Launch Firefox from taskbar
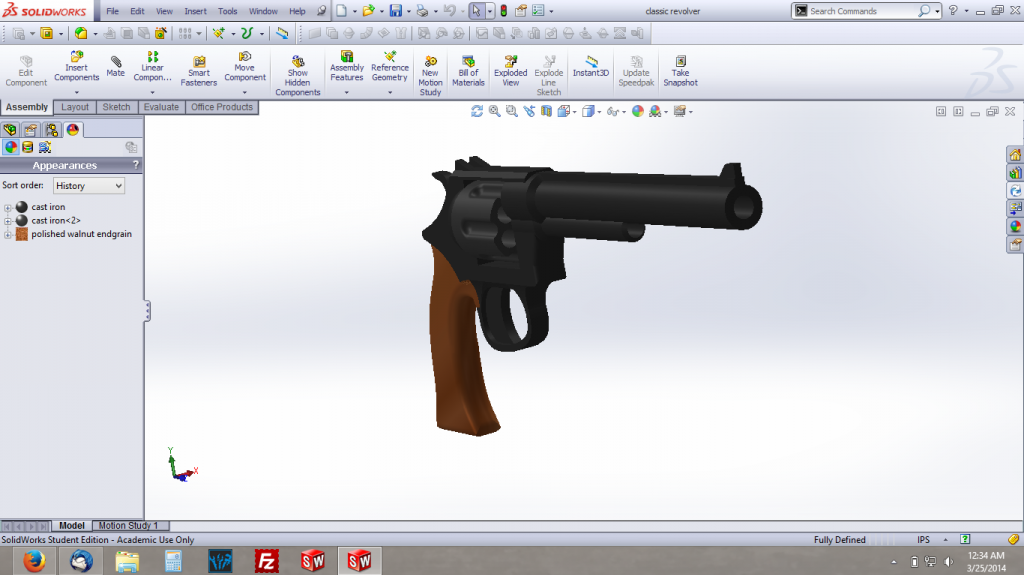The width and height of the screenshot is (1024, 575). [34, 561]
